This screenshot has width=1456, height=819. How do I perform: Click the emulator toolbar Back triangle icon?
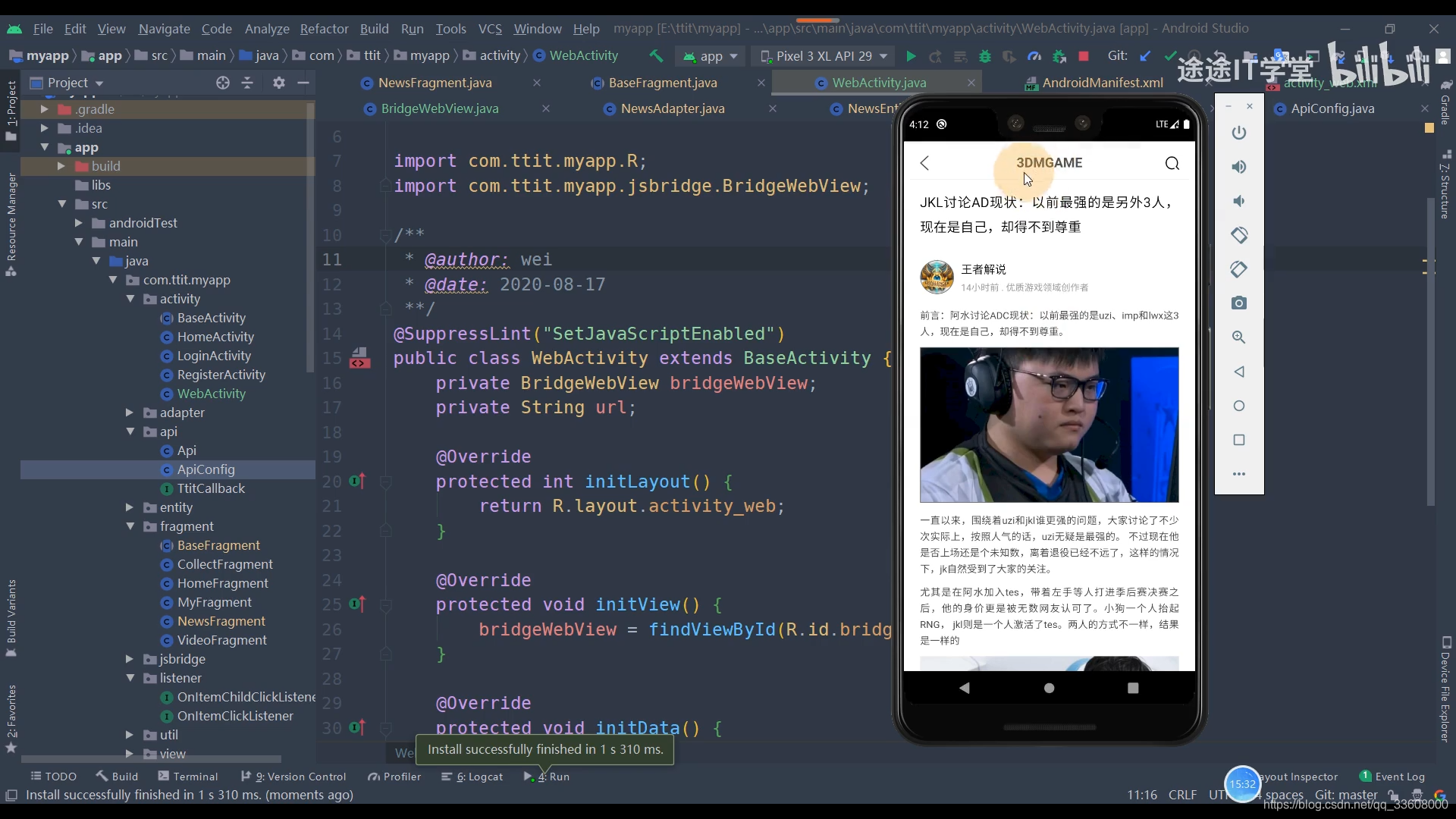[x=1239, y=372]
